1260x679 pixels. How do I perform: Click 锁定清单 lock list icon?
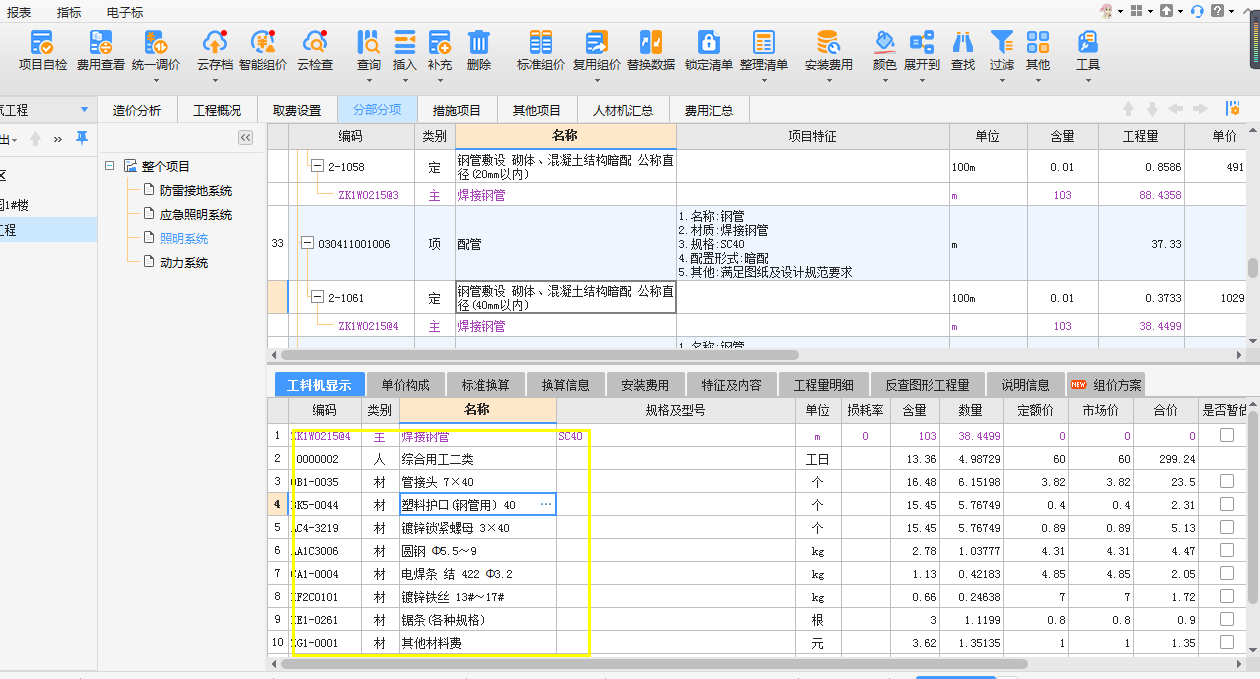[x=708, y=43]
